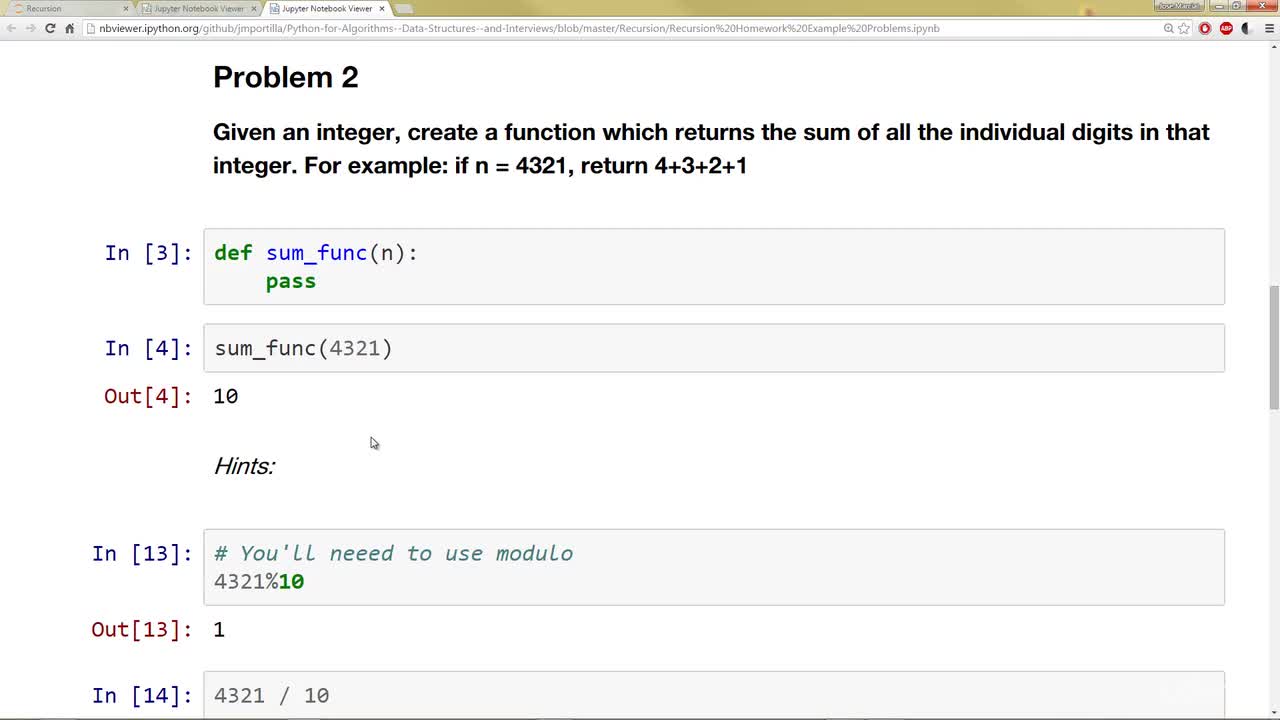Open the browser home page icon
This screenshot has width=1280, height=720.
(x=69, y=28)
